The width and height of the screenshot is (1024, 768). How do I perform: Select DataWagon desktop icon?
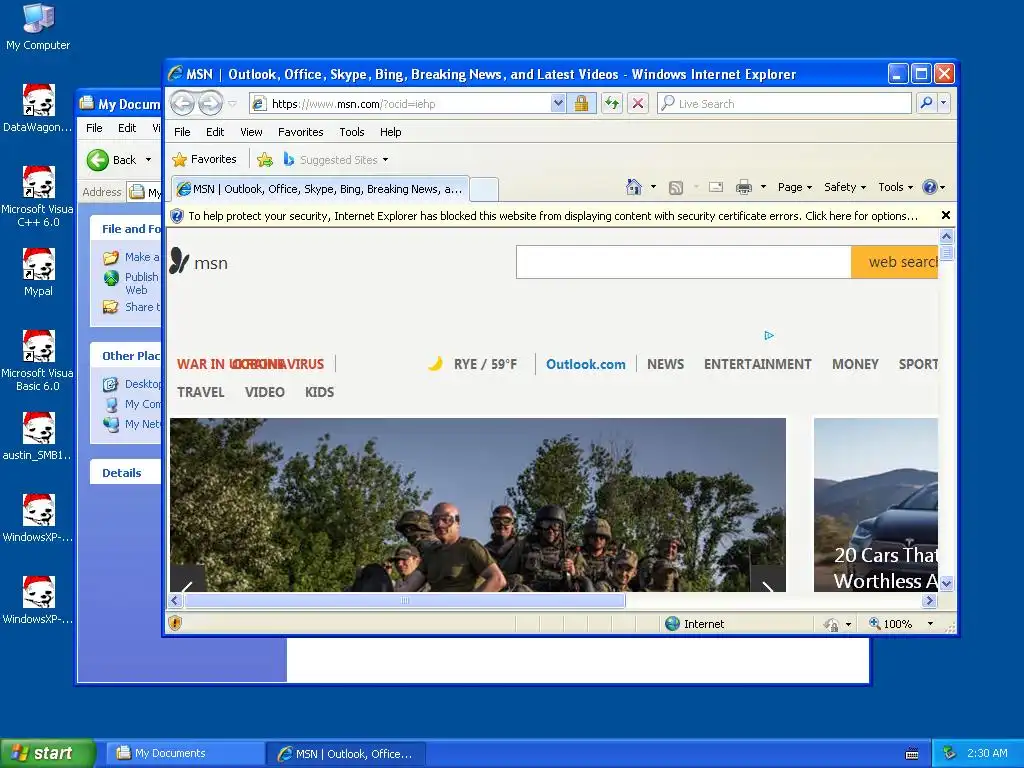coord(38,108)
